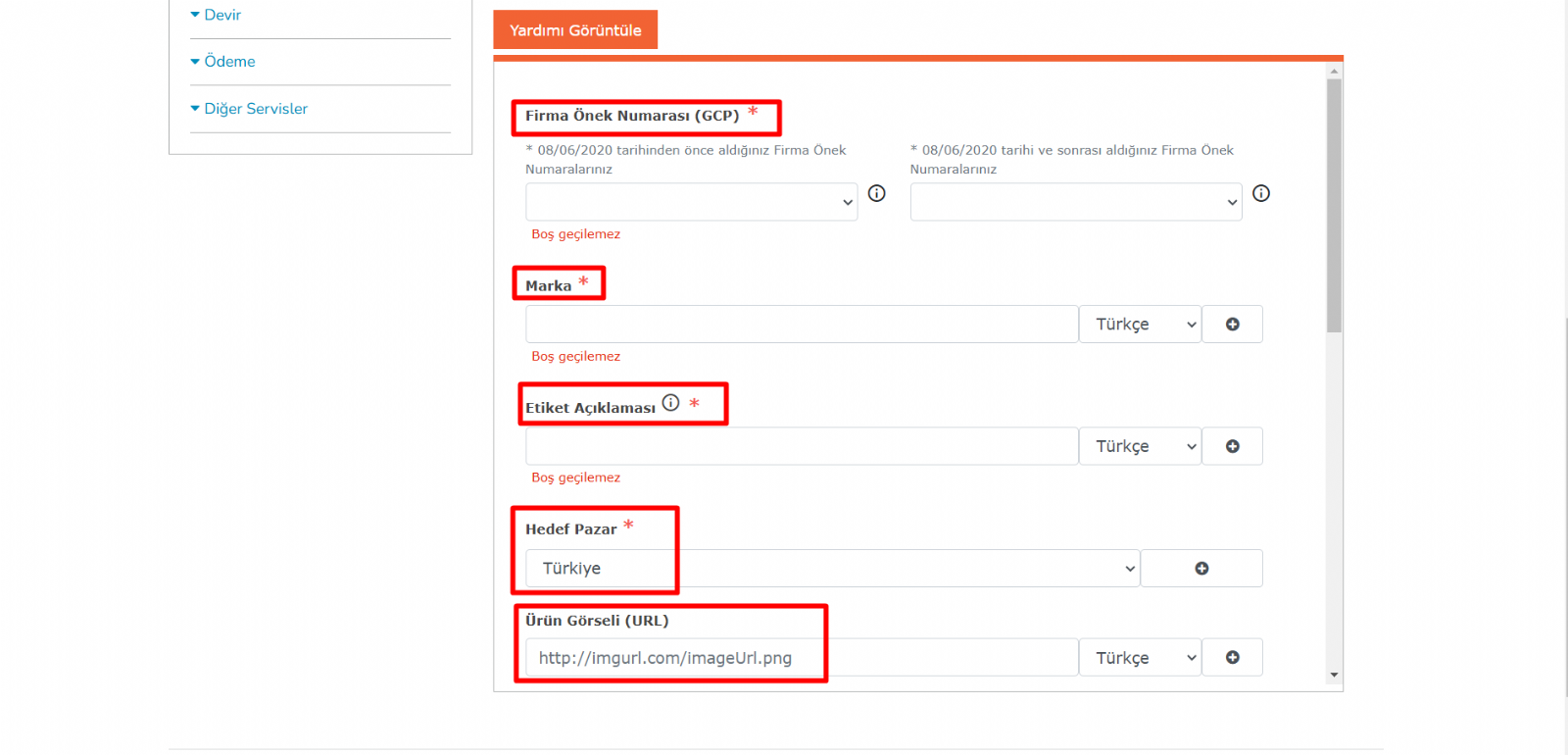The width and height of the screenshot is (1568, 755).
Task: Open the pre-08/06/2020 Firma Önek Numarası dropdown
Action: tap(691, 202)
